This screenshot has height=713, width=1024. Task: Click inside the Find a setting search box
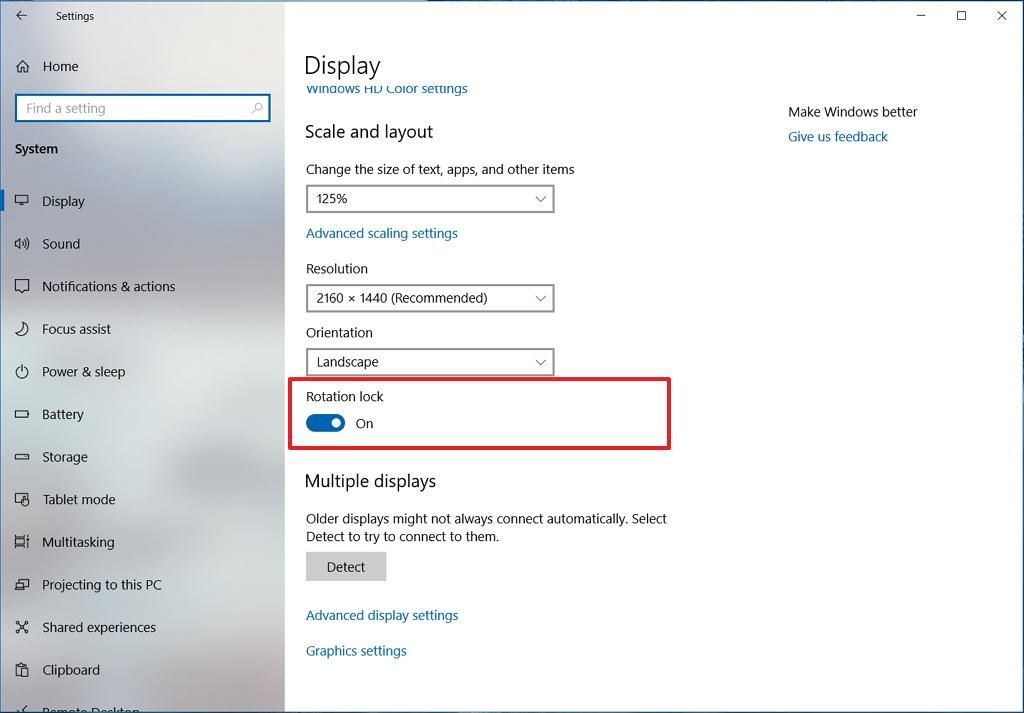pos(142,107)
